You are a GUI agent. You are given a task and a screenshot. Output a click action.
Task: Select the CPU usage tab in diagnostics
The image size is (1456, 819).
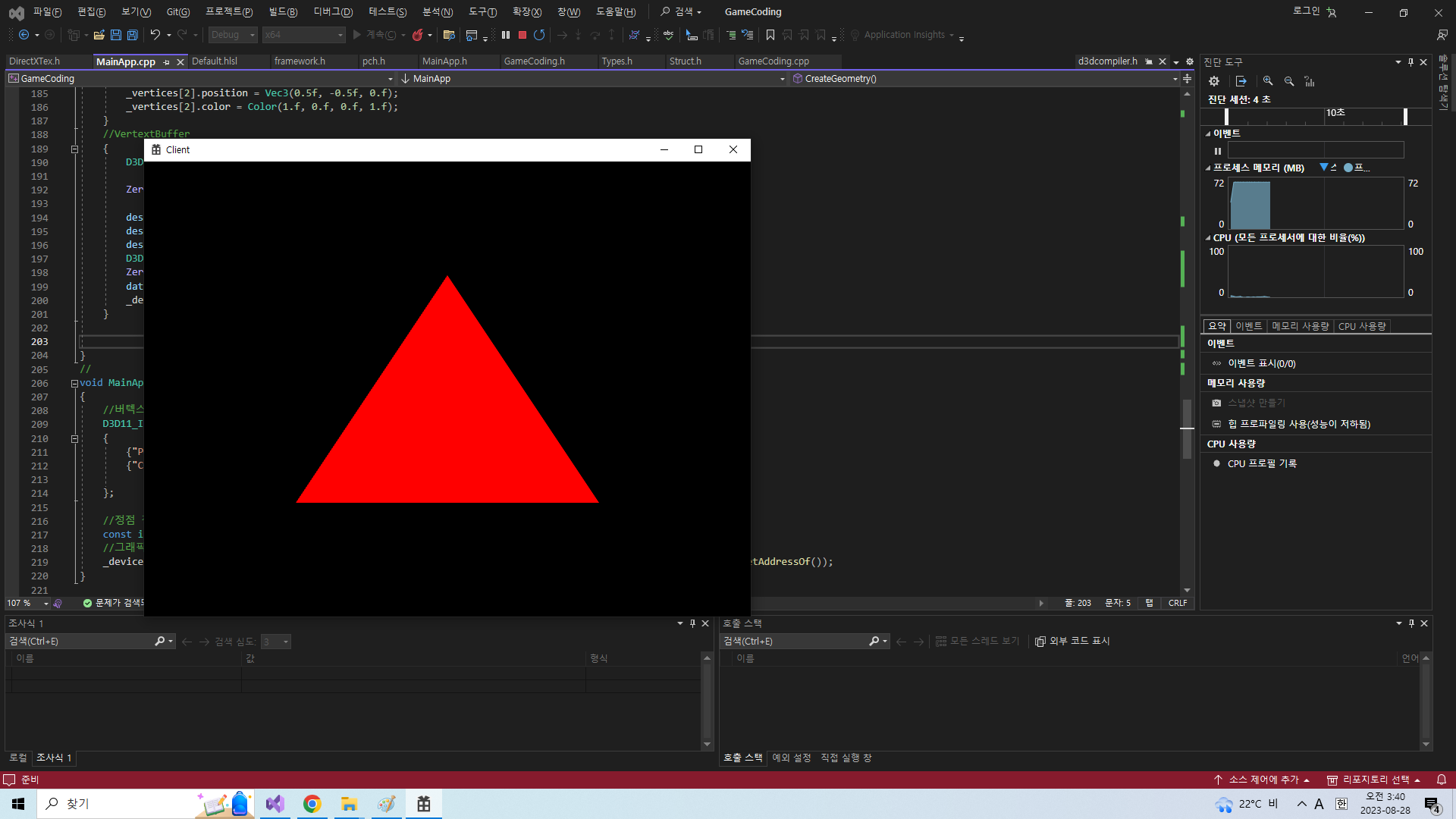(x=1362, y=326)
